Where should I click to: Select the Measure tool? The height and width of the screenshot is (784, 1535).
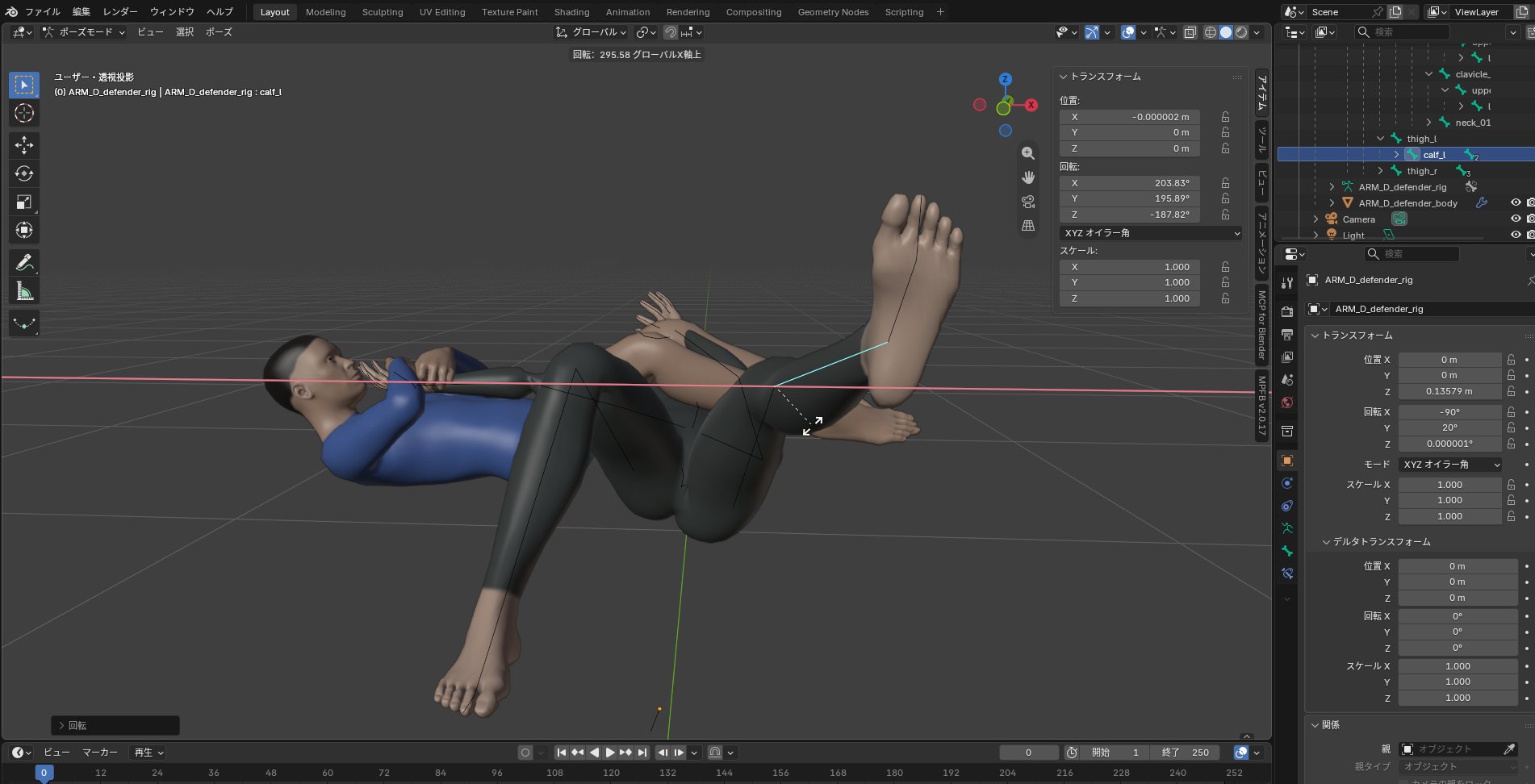click(x=24, y=291)
